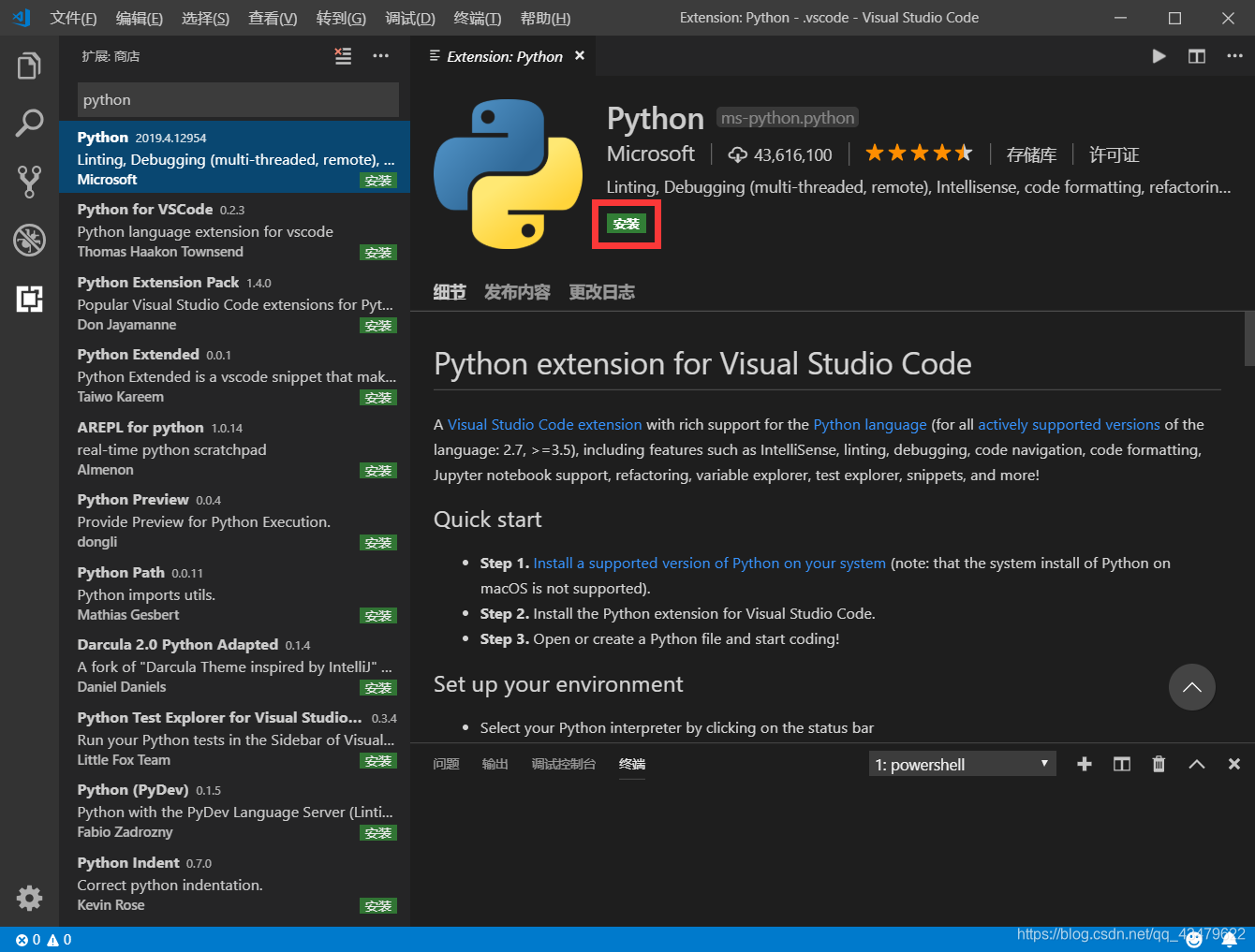Click the split editor icon top right
The height and width of the screenshot is (952, 1255).
coord(1196,56)
